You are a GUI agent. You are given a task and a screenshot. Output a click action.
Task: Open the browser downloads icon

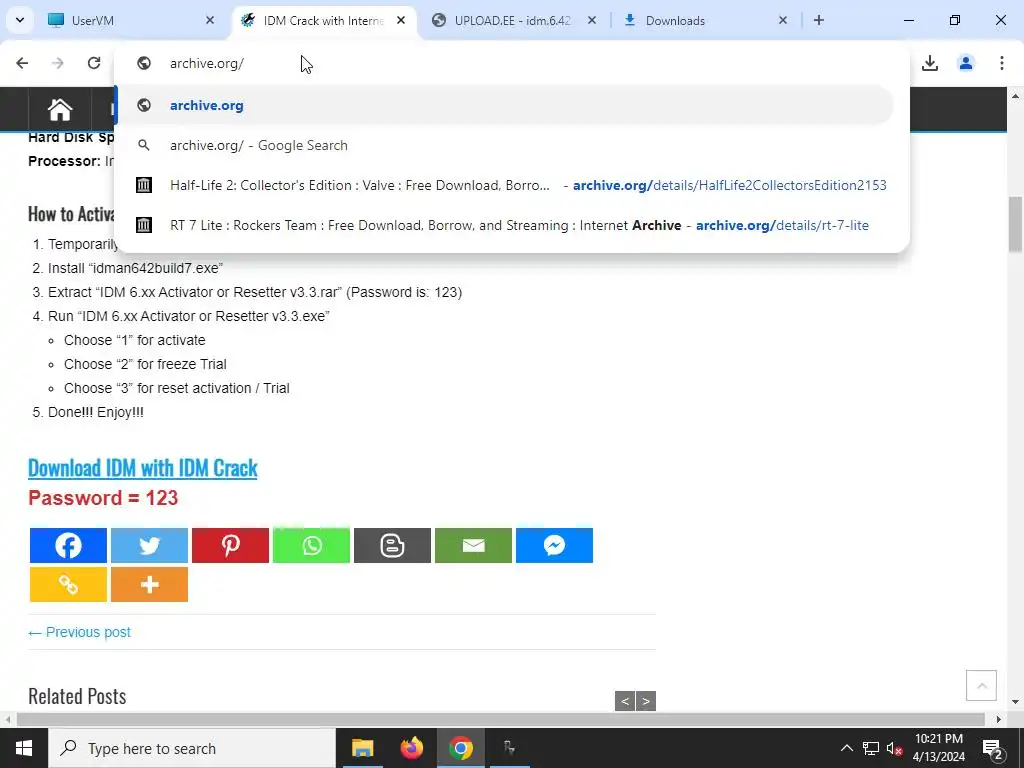(x=930, y=63)
